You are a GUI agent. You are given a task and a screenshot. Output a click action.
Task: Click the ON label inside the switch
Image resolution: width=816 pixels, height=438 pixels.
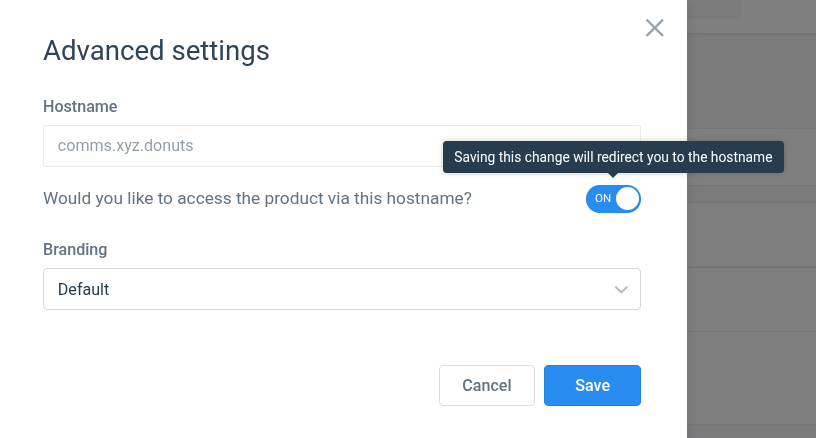tap(603, 198)
